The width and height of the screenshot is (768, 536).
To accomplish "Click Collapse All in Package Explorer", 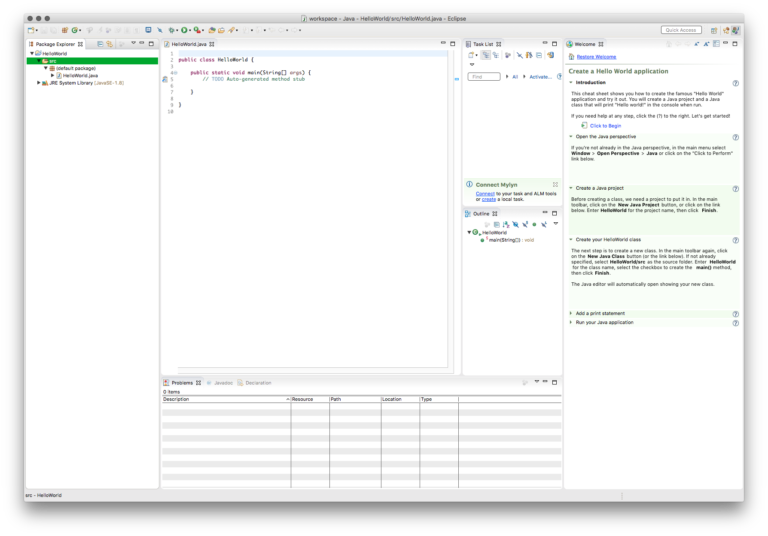I will (x=100, y=44).
